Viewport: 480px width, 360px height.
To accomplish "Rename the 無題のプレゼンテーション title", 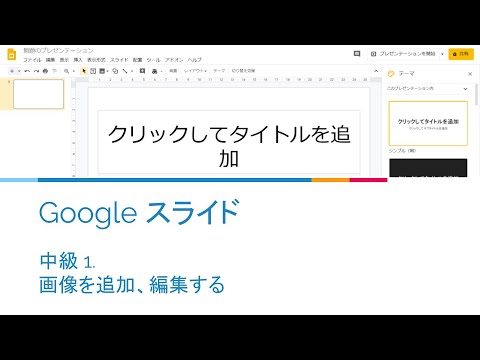I will 58,51.
